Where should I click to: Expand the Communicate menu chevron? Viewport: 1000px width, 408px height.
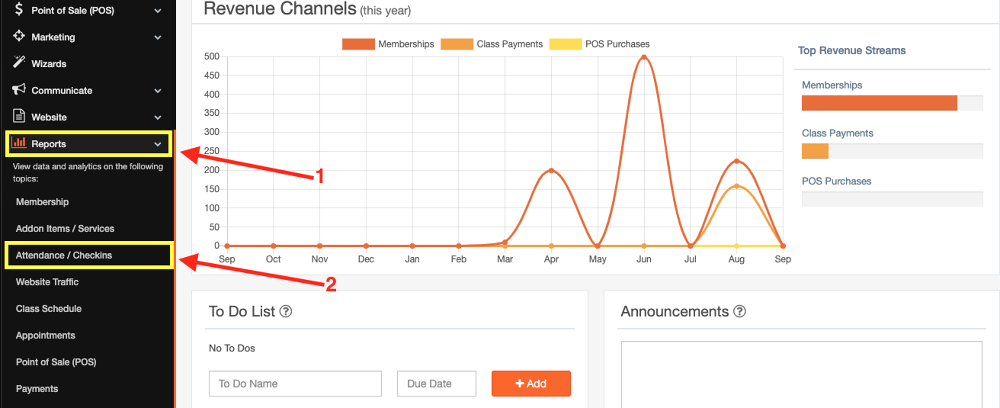click(158, 91)
